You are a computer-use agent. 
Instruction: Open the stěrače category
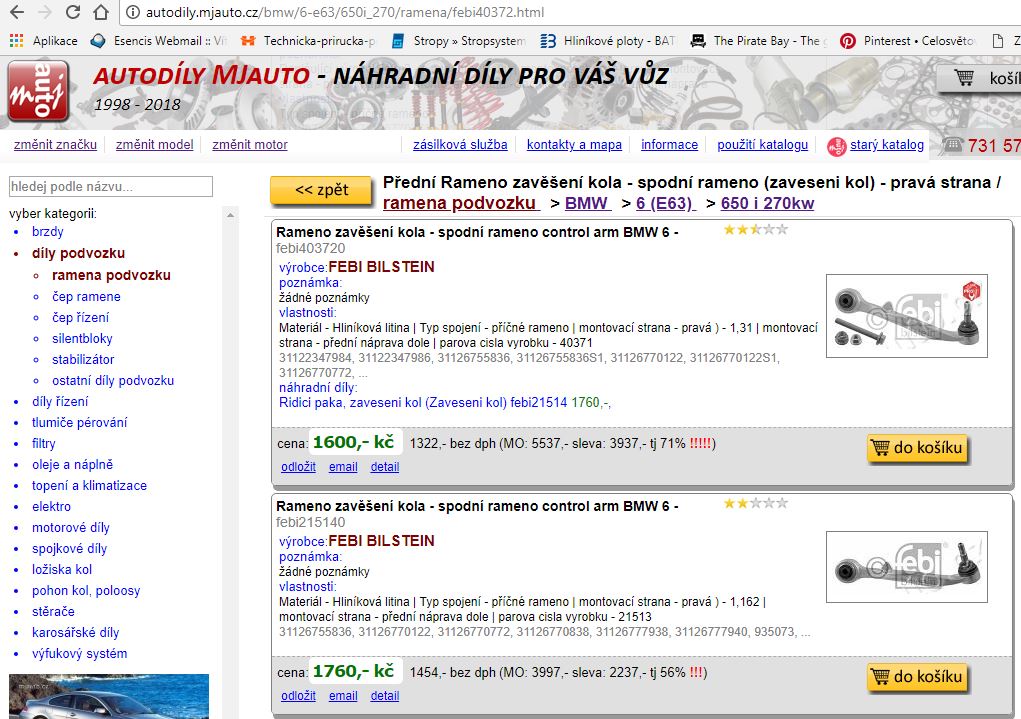[x=53, y=611]
